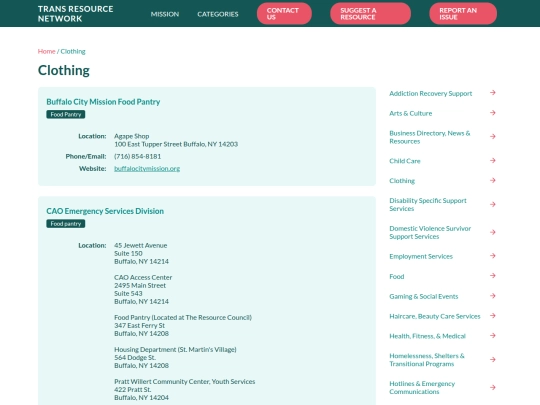The image size is (540, 405).
Task: Click the Contact Us button
Action: pyautogui.click(x=284, y=14)
